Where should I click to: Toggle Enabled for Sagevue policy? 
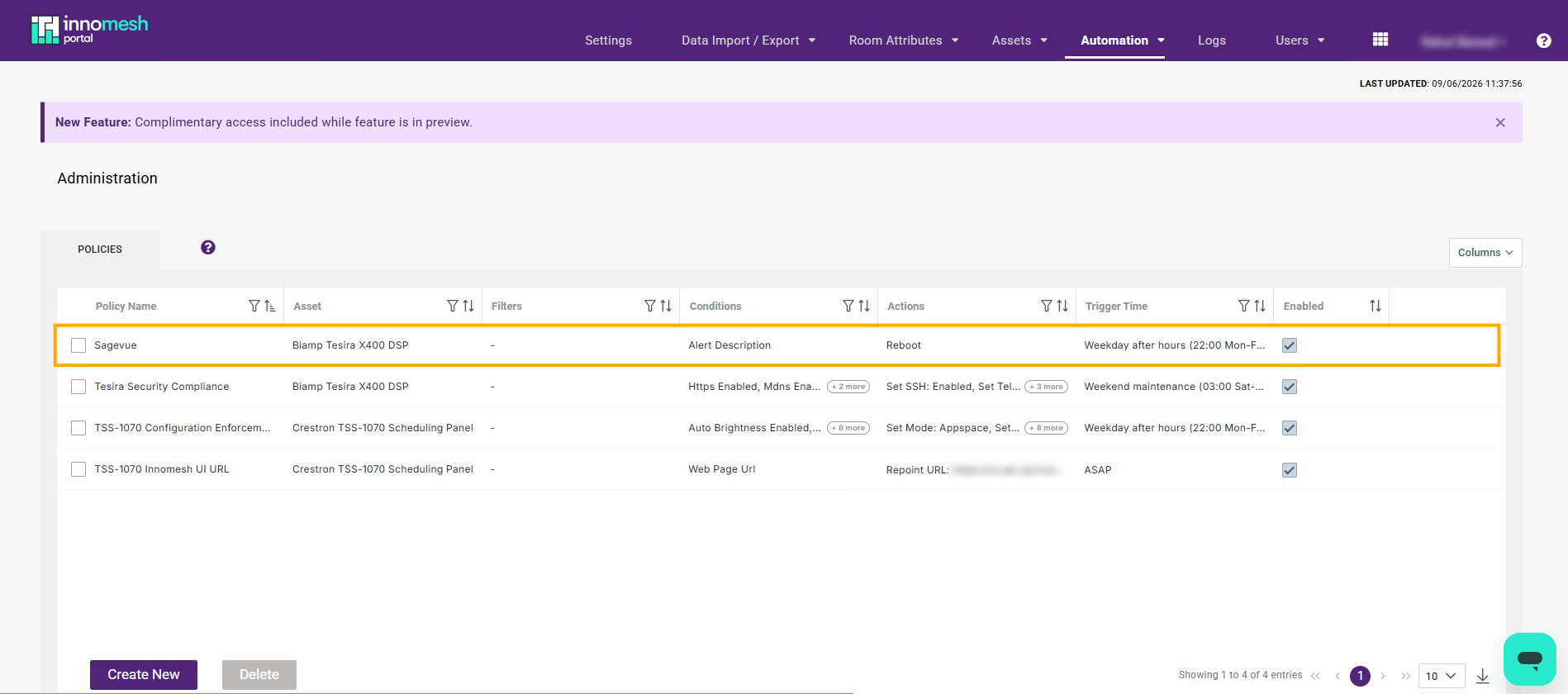1290,345
